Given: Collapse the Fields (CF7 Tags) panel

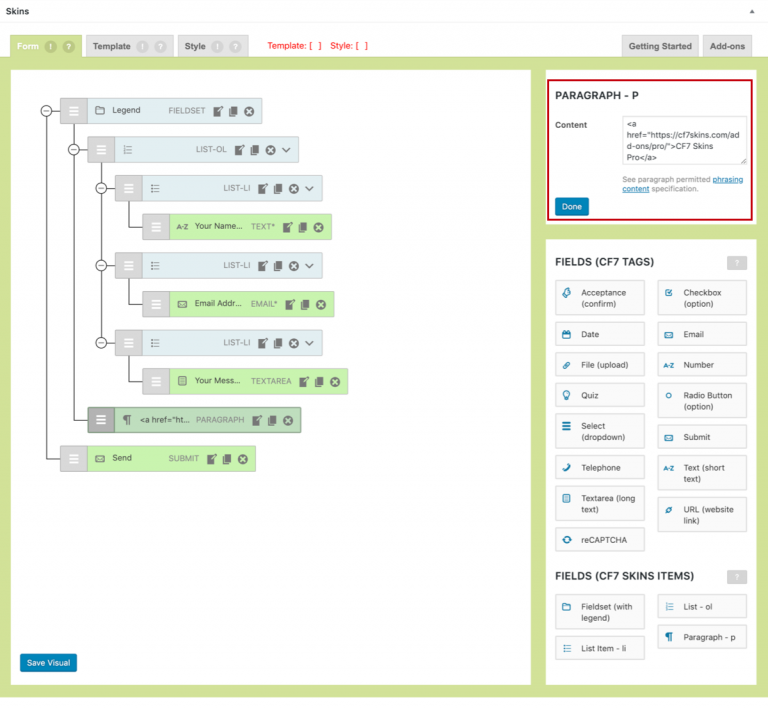Looking at the screenshot, I should tap(736, 263).
